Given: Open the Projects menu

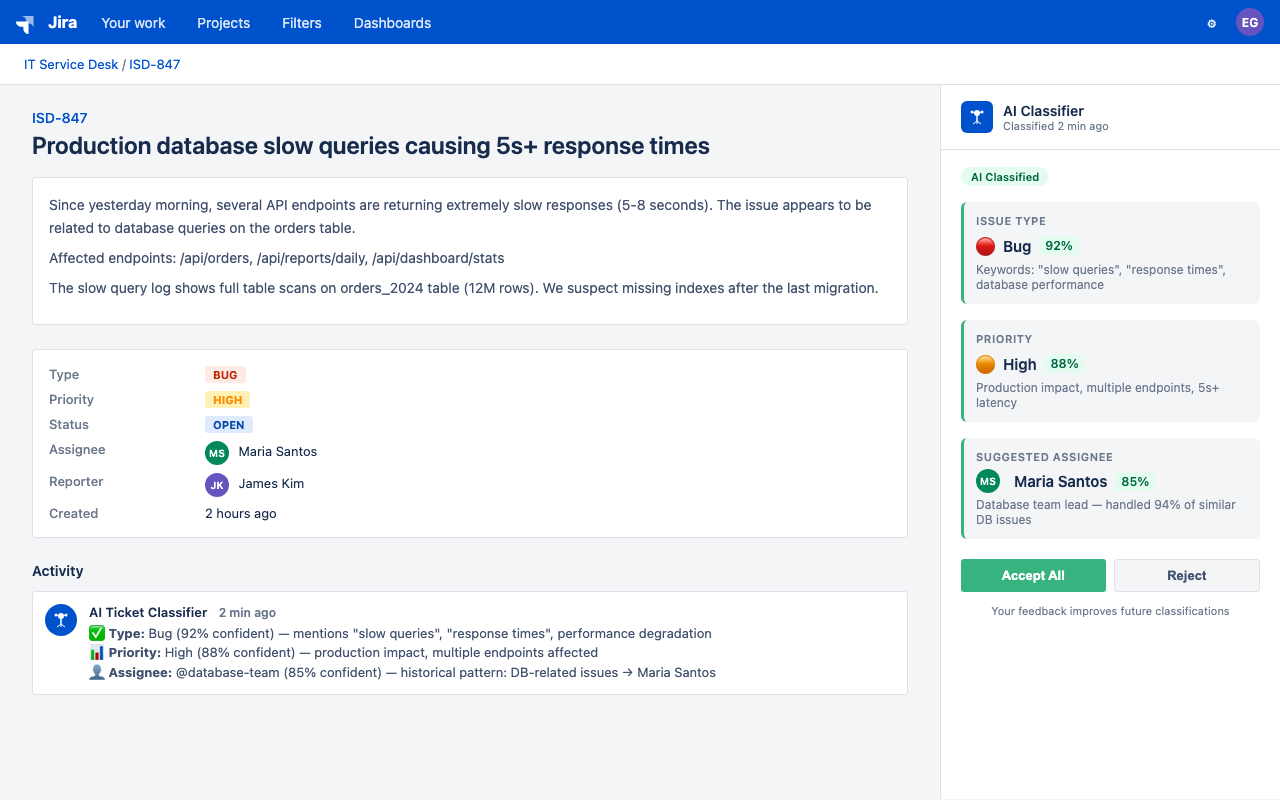Looking at the screenshot, I should tap(223, 22).
